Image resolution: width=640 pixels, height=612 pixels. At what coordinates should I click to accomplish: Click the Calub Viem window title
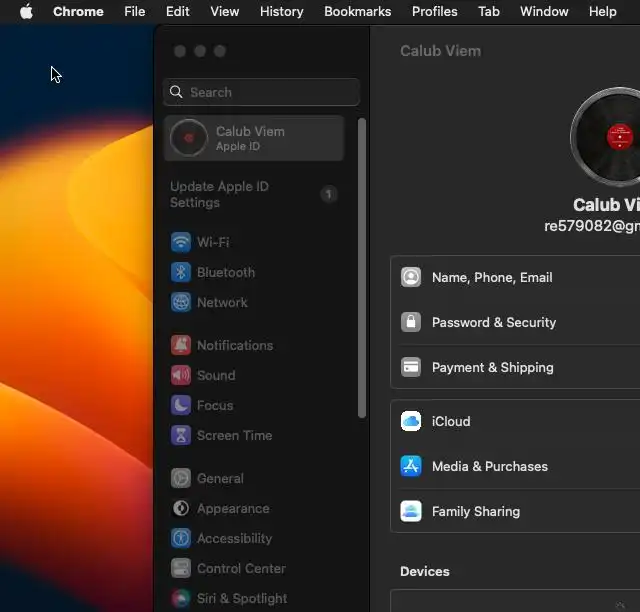click(x=440, y=51)
